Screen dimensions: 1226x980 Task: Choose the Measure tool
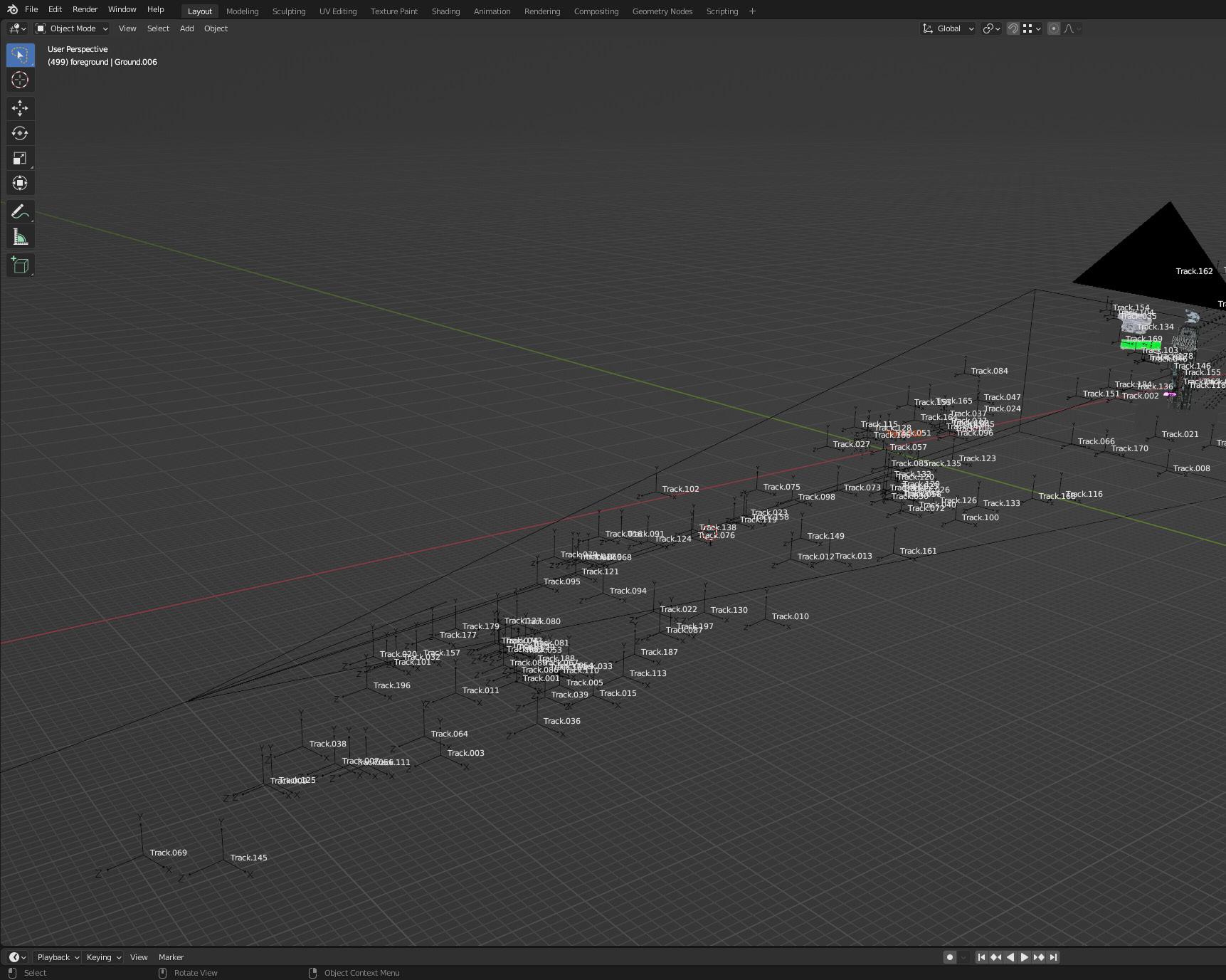(x=20, y=237)
